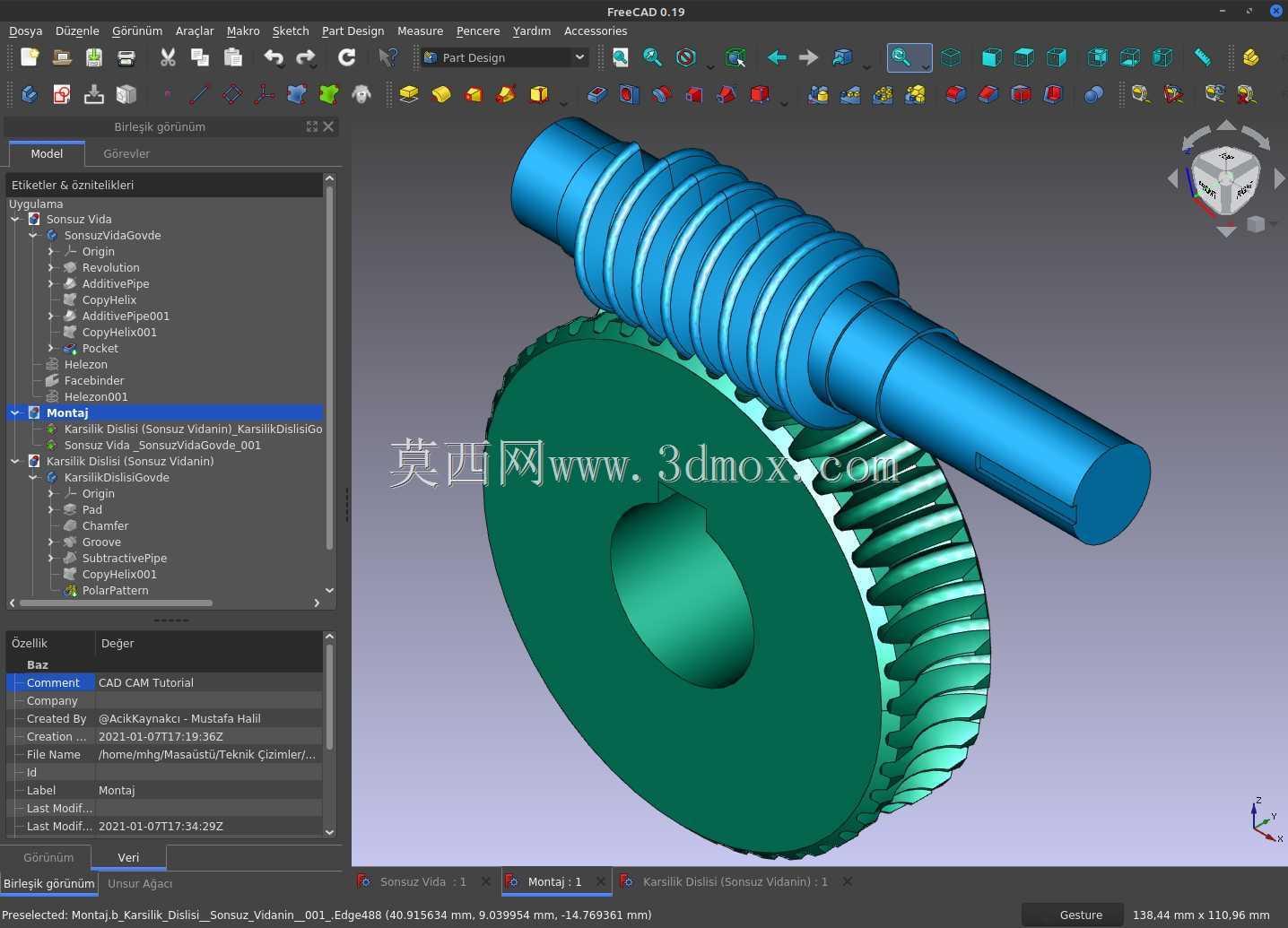Create a new document icon
The height and width of the screenshot is (928, 1288).
click(30, 57)
